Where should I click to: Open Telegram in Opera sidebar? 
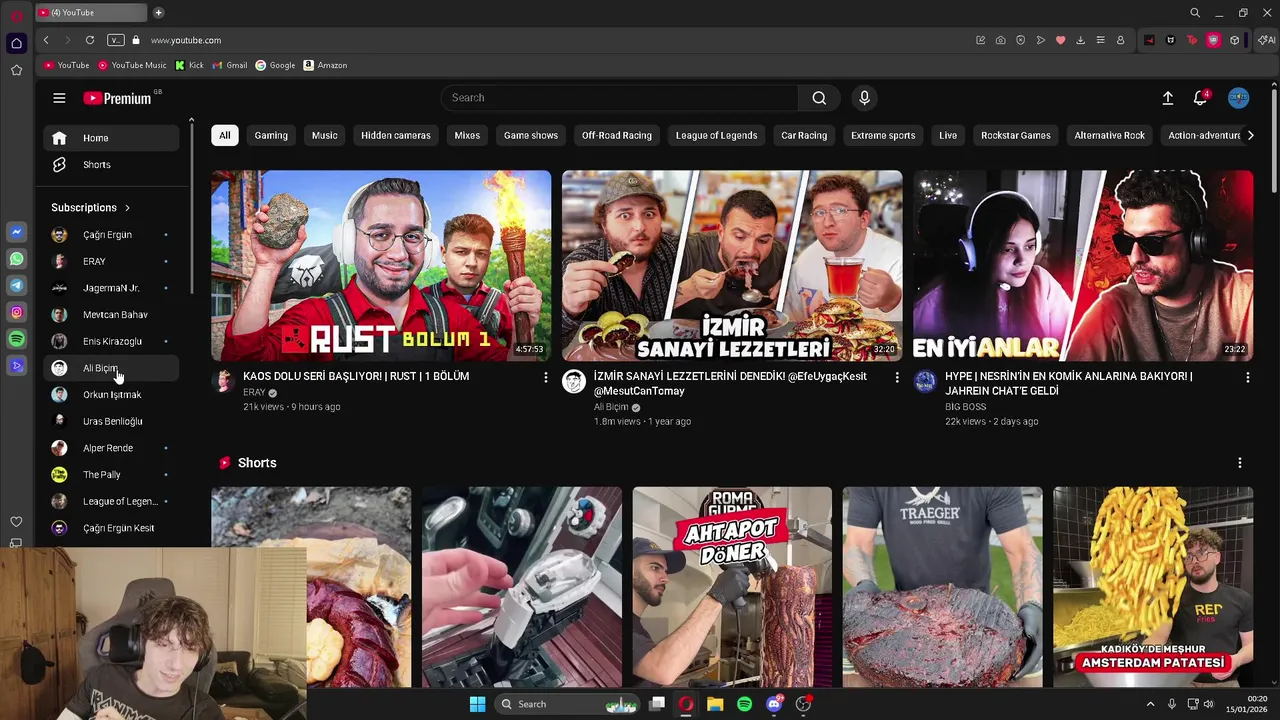coord(16,286)
